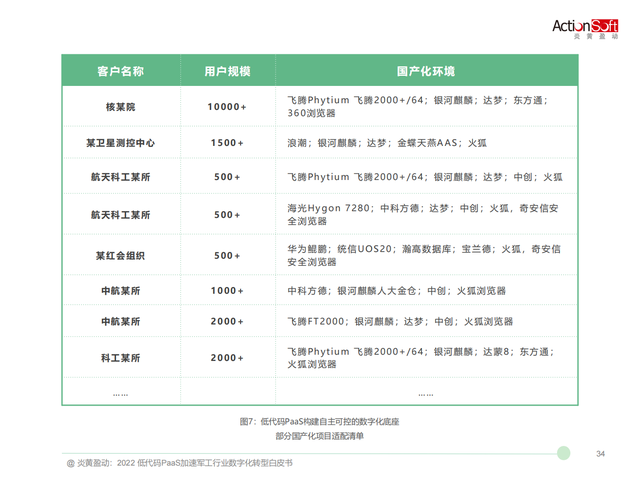Click the figure caption 图7 低代码PaaS
The image size is (640, 480).
coord(320,421)
